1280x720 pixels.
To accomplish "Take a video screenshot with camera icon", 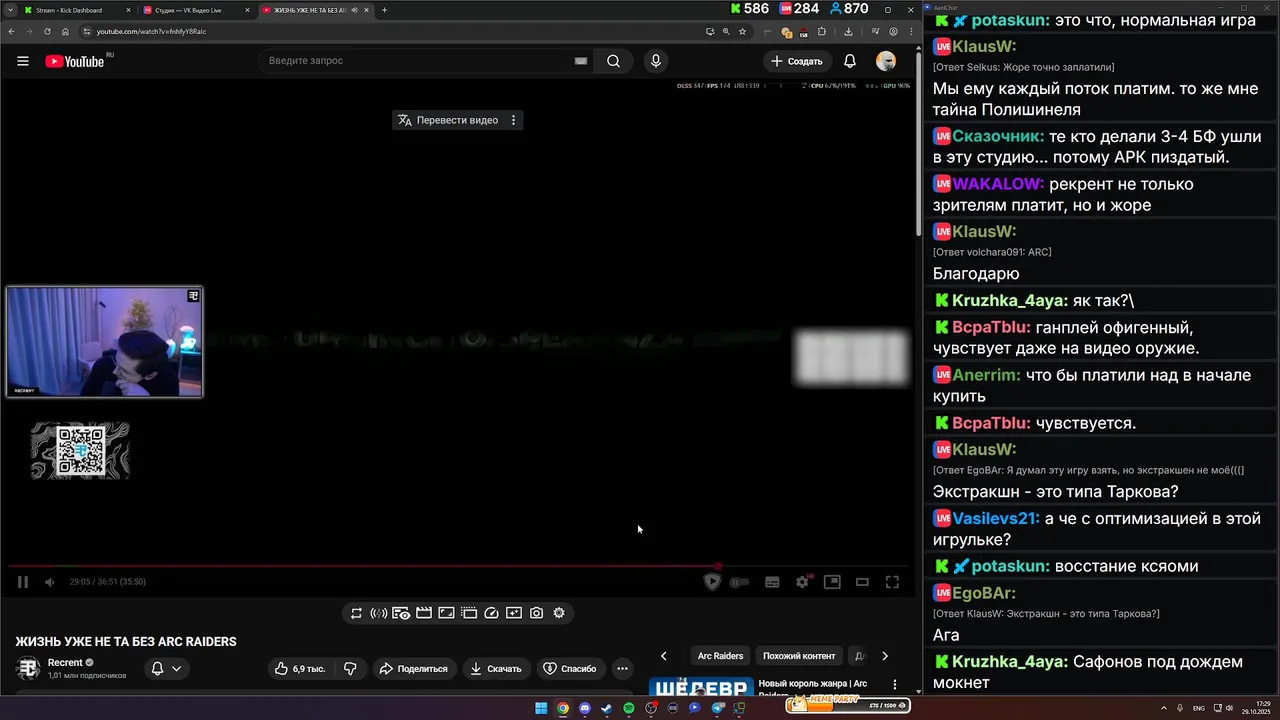I will tap(537, 613).
